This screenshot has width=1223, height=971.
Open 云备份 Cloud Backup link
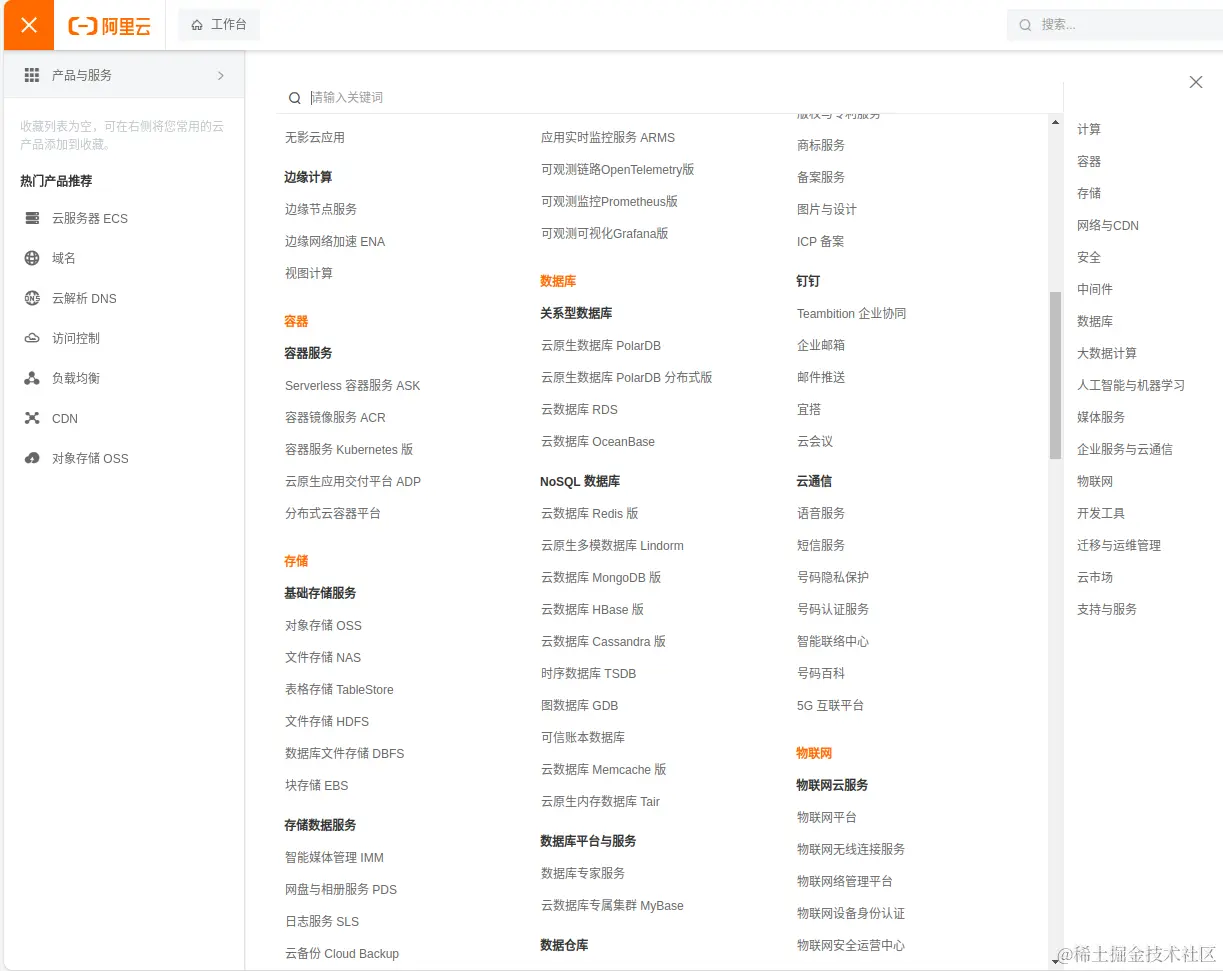(x=342, y=953)
